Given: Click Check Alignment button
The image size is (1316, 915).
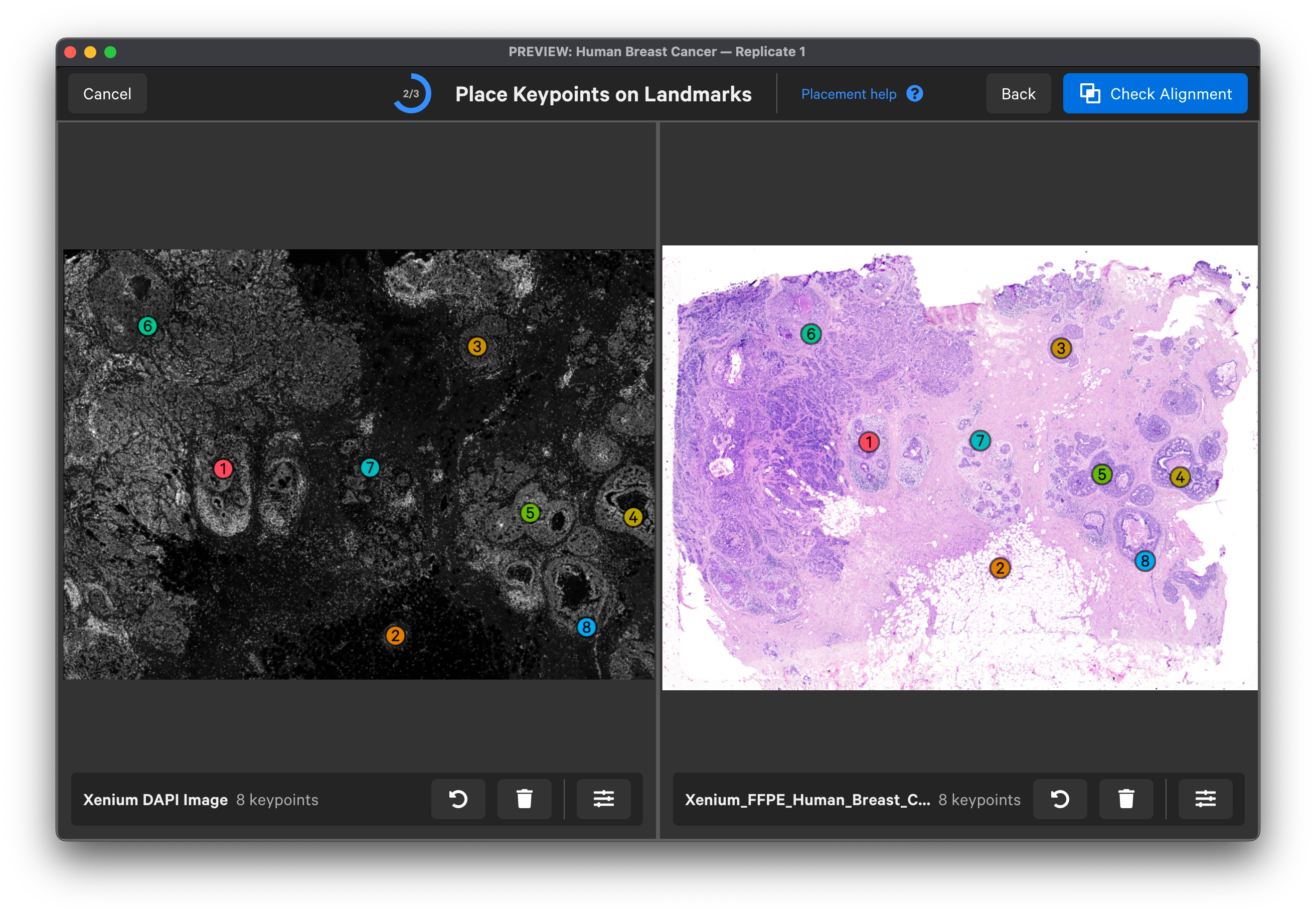Looking at the screenshot, I should (x=1155, y=93).
